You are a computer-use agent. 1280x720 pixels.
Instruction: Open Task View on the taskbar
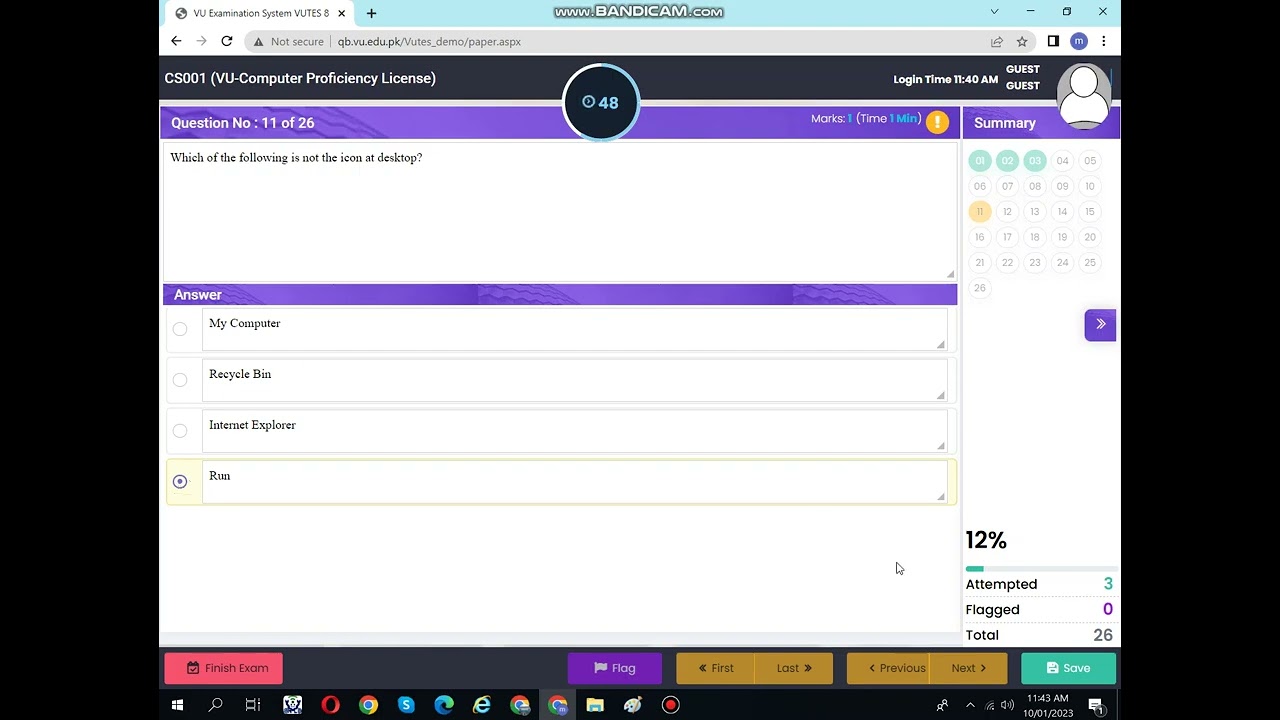(253, 705)
